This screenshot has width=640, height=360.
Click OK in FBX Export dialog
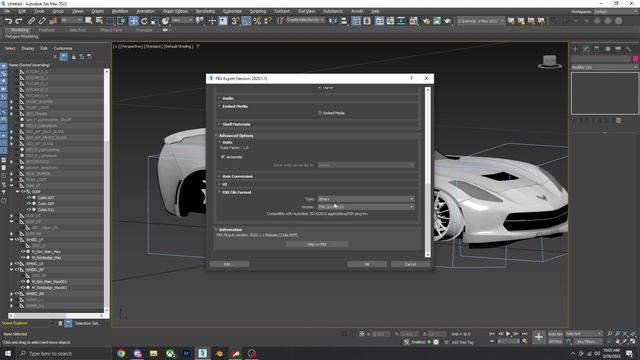click(x=367, y=264)
